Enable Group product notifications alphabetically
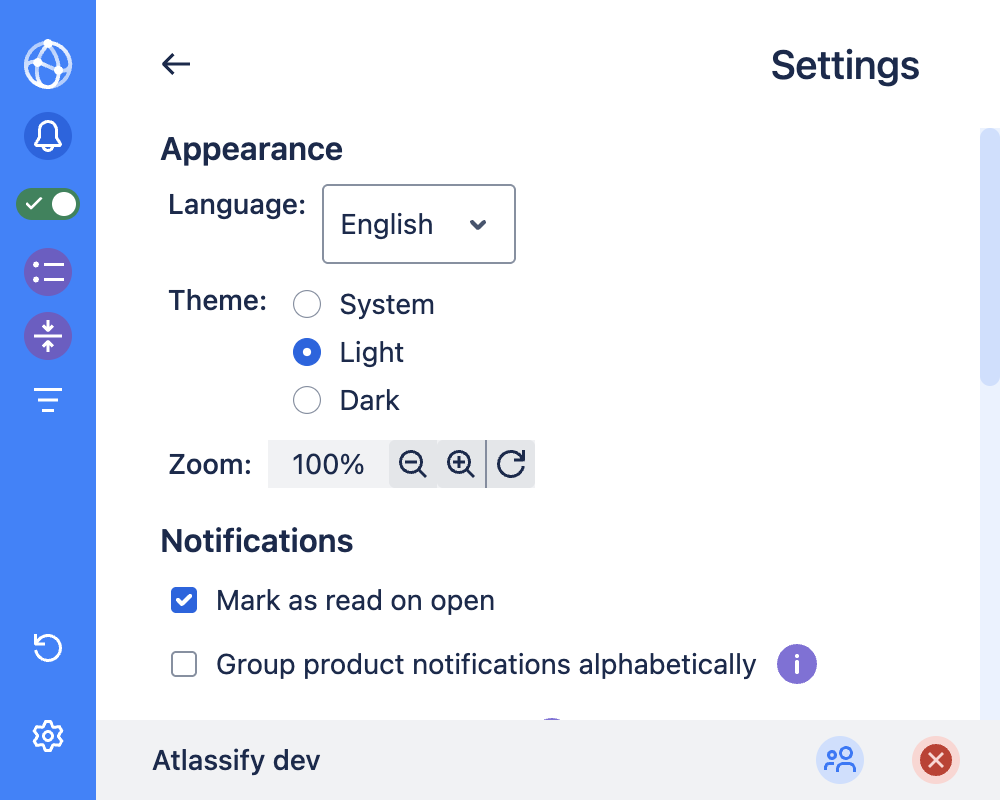The height and width of the screenshot is (800, 1000). [x=184, y=664]
